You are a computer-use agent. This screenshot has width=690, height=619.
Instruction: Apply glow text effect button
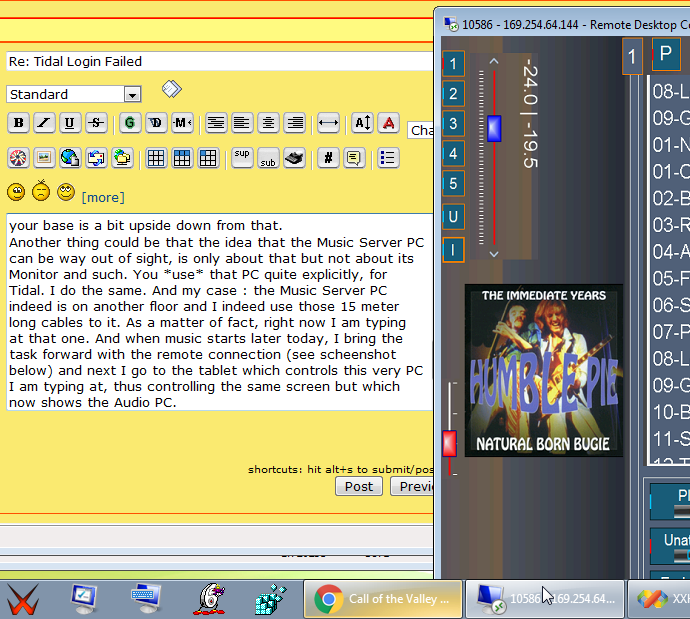(130, 123)
